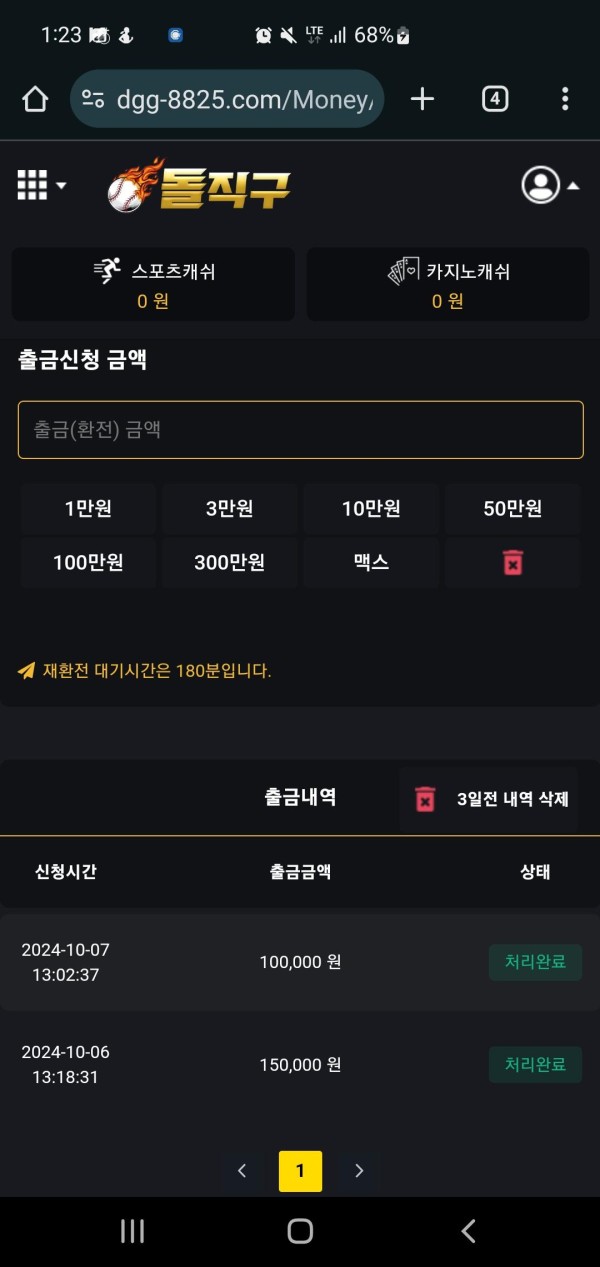Screen dimensions: 600x1267
Task: Select the 스포츠캐쉬 balance panel
Action: coord(153,284)
